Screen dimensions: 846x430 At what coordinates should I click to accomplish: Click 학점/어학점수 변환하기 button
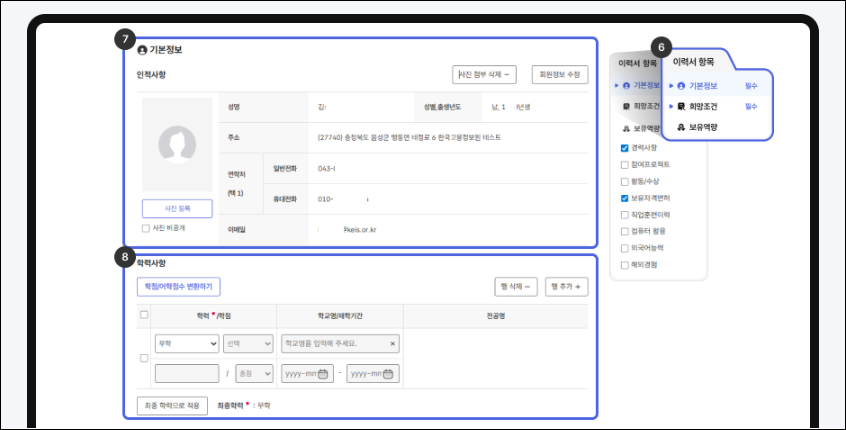click(179, 287)
